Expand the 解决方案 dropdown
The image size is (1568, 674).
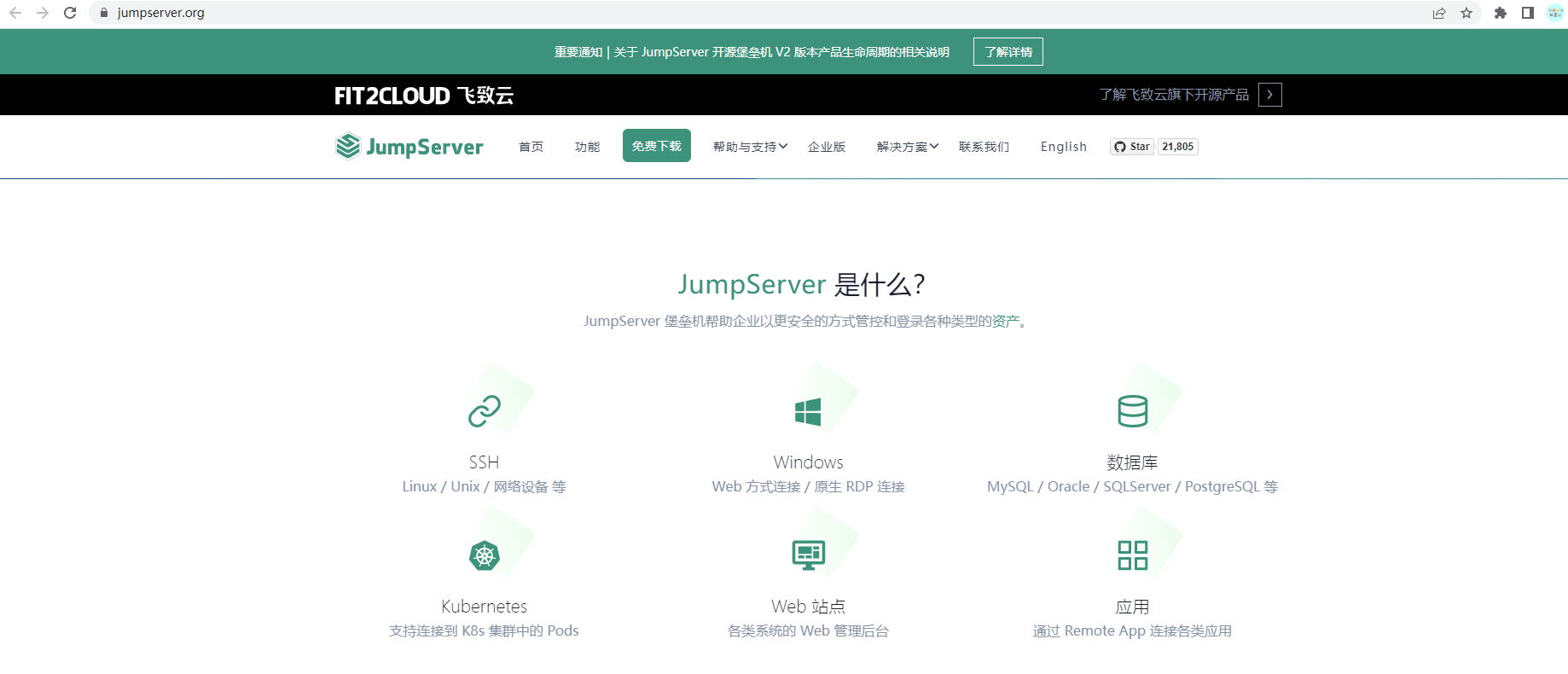(x=908, y=147)
